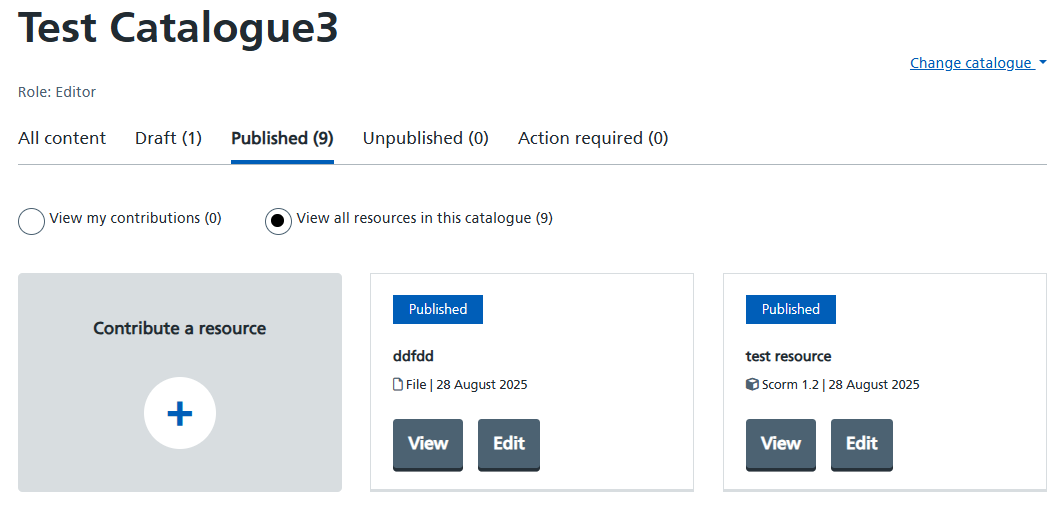The height and width of the screenshot is (509, 1054).
Task: Click the Scorm package icon under test resource
Action: pos(752,385)
